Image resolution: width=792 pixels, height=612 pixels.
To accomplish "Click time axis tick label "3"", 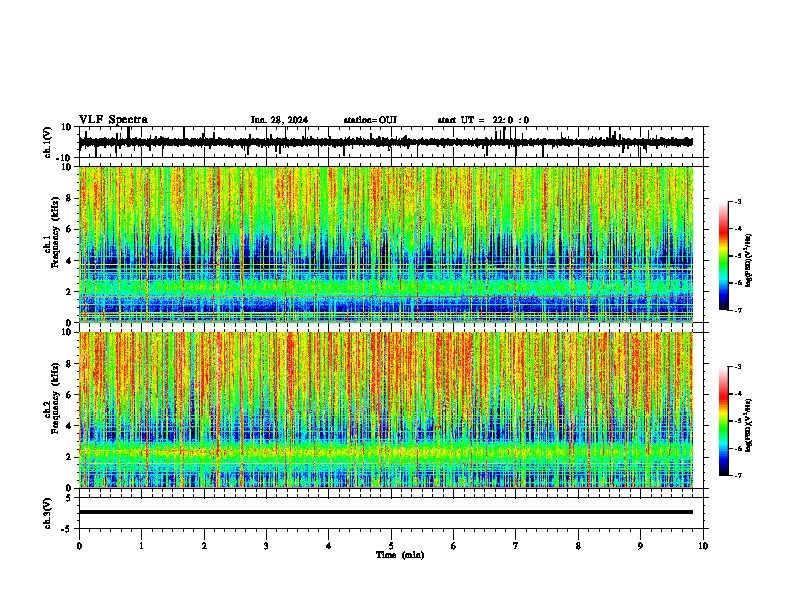I will (266, 546).
